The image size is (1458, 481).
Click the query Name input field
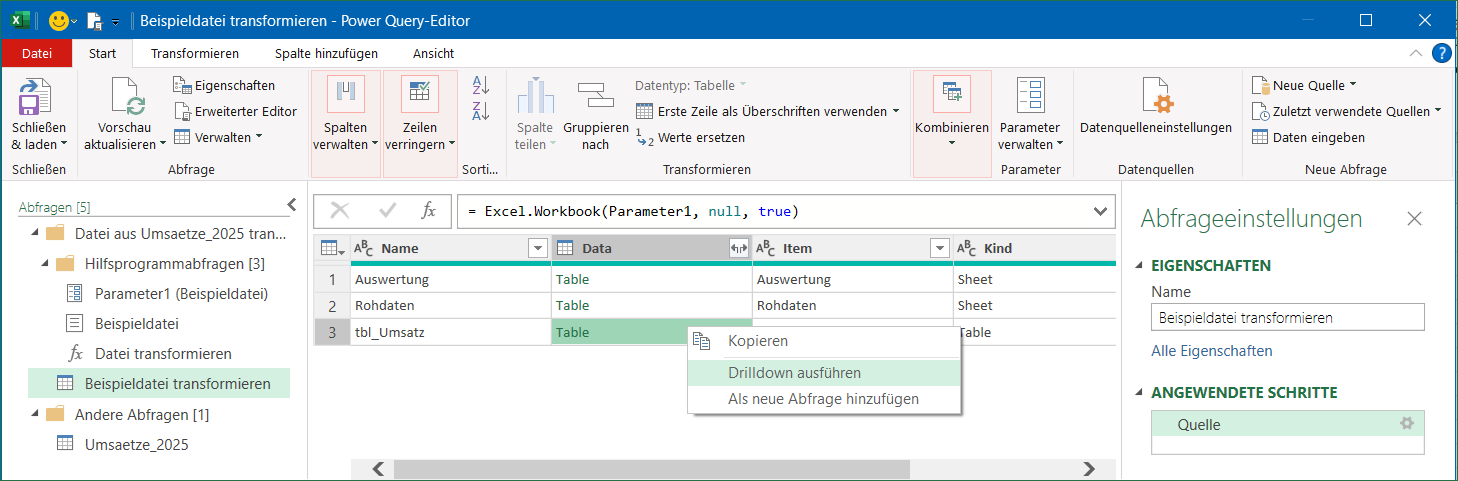click(1287, 317)
